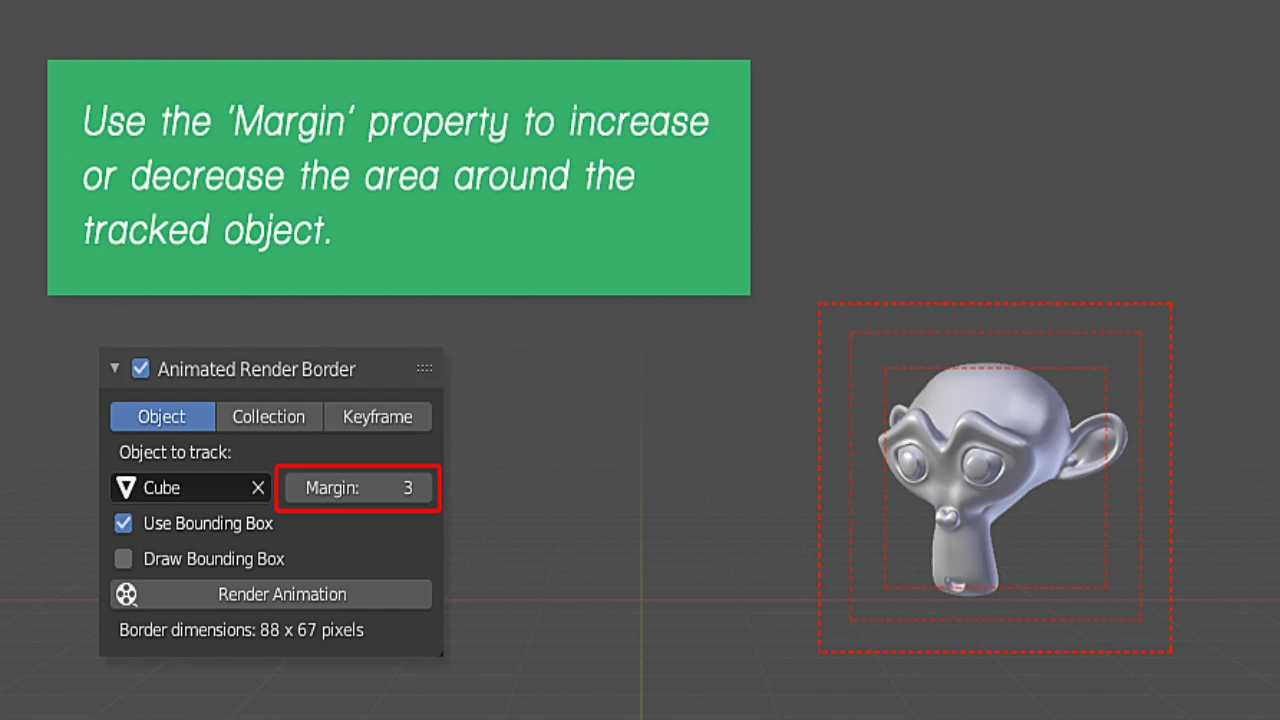
Task: Select the Object tracking mode tab
Action: point(162,417)
